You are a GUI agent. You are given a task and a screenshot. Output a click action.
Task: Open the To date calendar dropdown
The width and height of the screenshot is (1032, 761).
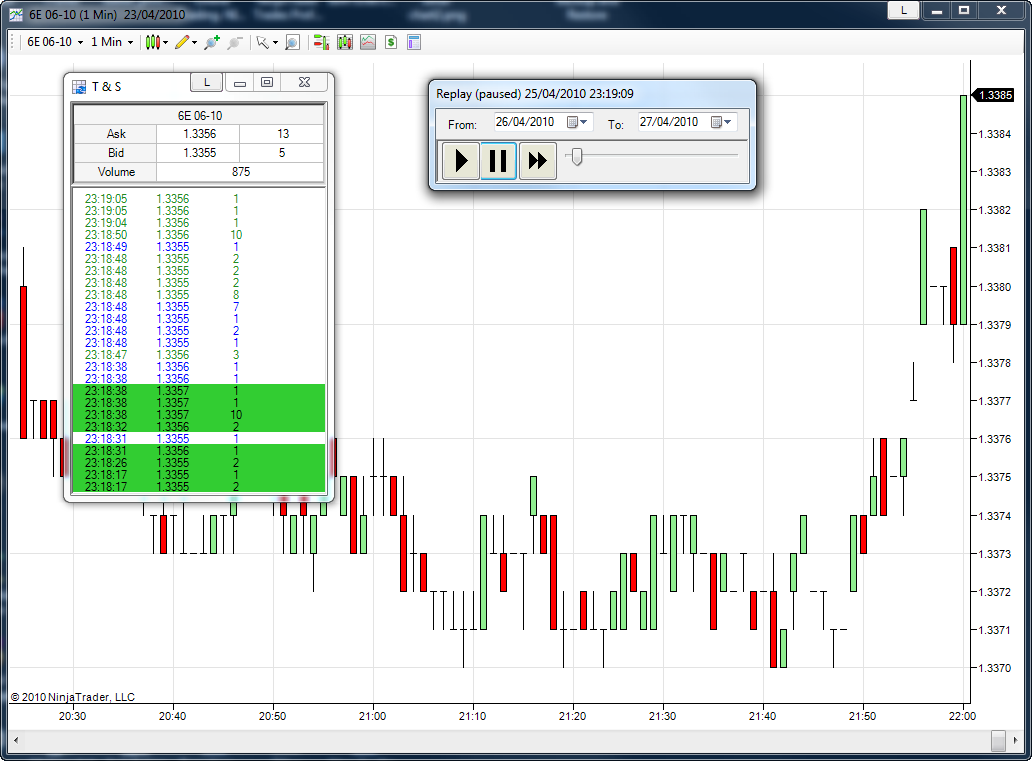click(721, 122)
